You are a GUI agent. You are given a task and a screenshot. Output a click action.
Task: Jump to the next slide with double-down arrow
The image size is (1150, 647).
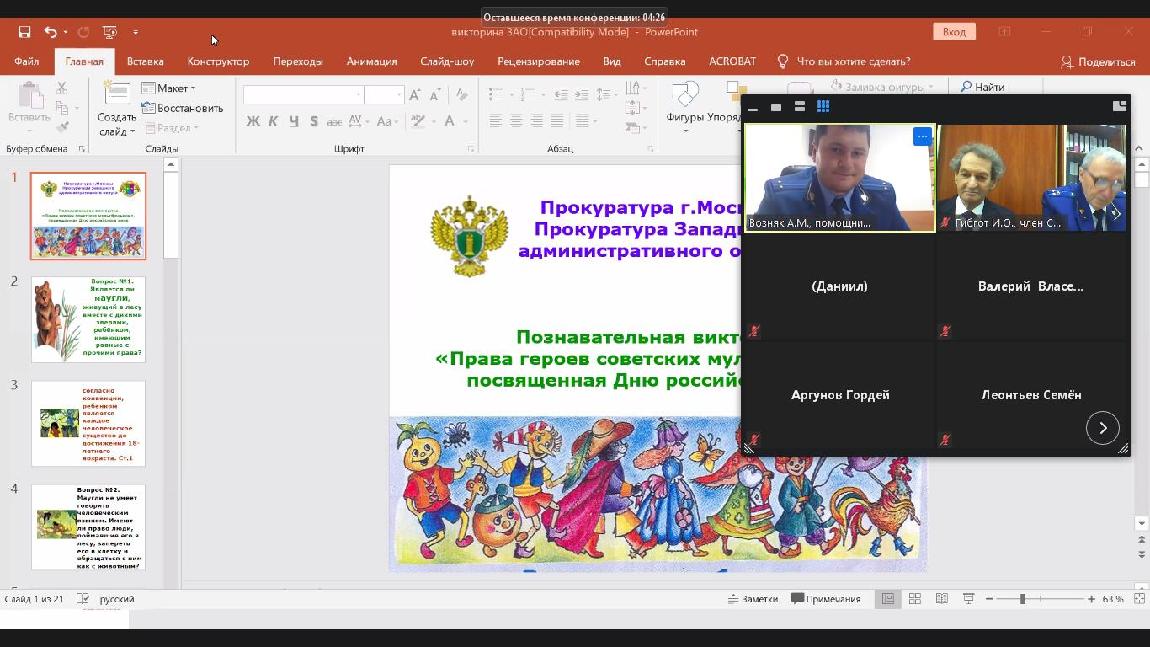point(1141,555)
